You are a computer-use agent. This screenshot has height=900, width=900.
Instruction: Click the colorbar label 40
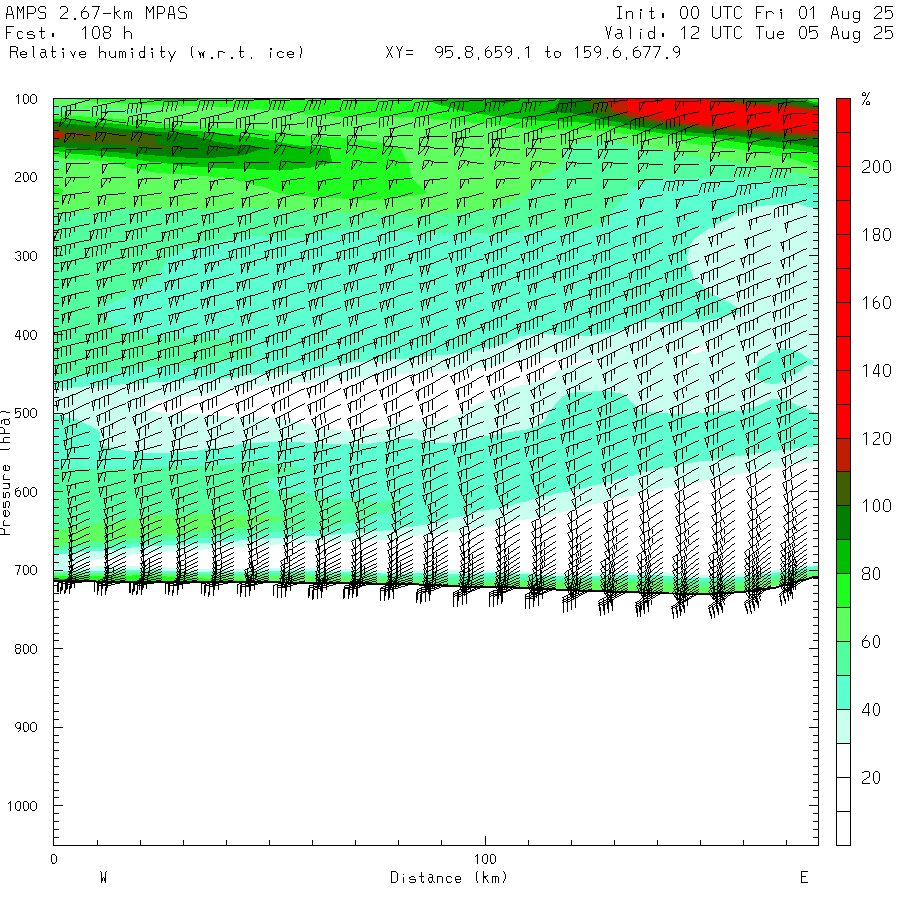tap(871, 710)
